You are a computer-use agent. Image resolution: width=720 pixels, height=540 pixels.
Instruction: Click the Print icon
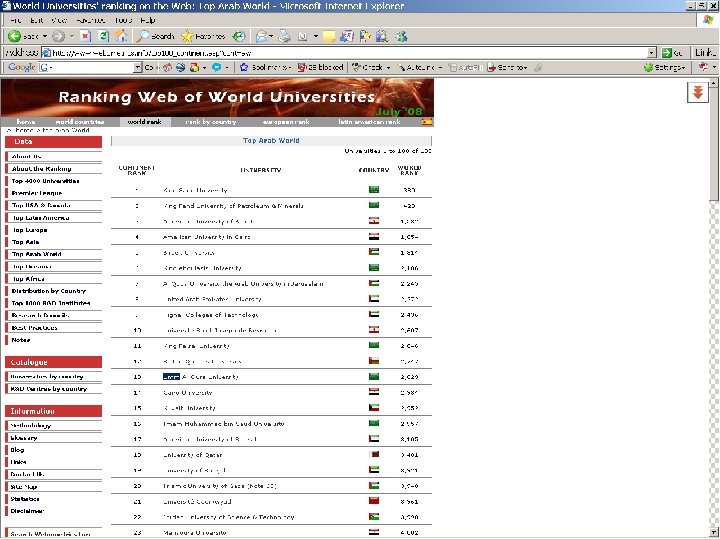[x=285, y=36]
